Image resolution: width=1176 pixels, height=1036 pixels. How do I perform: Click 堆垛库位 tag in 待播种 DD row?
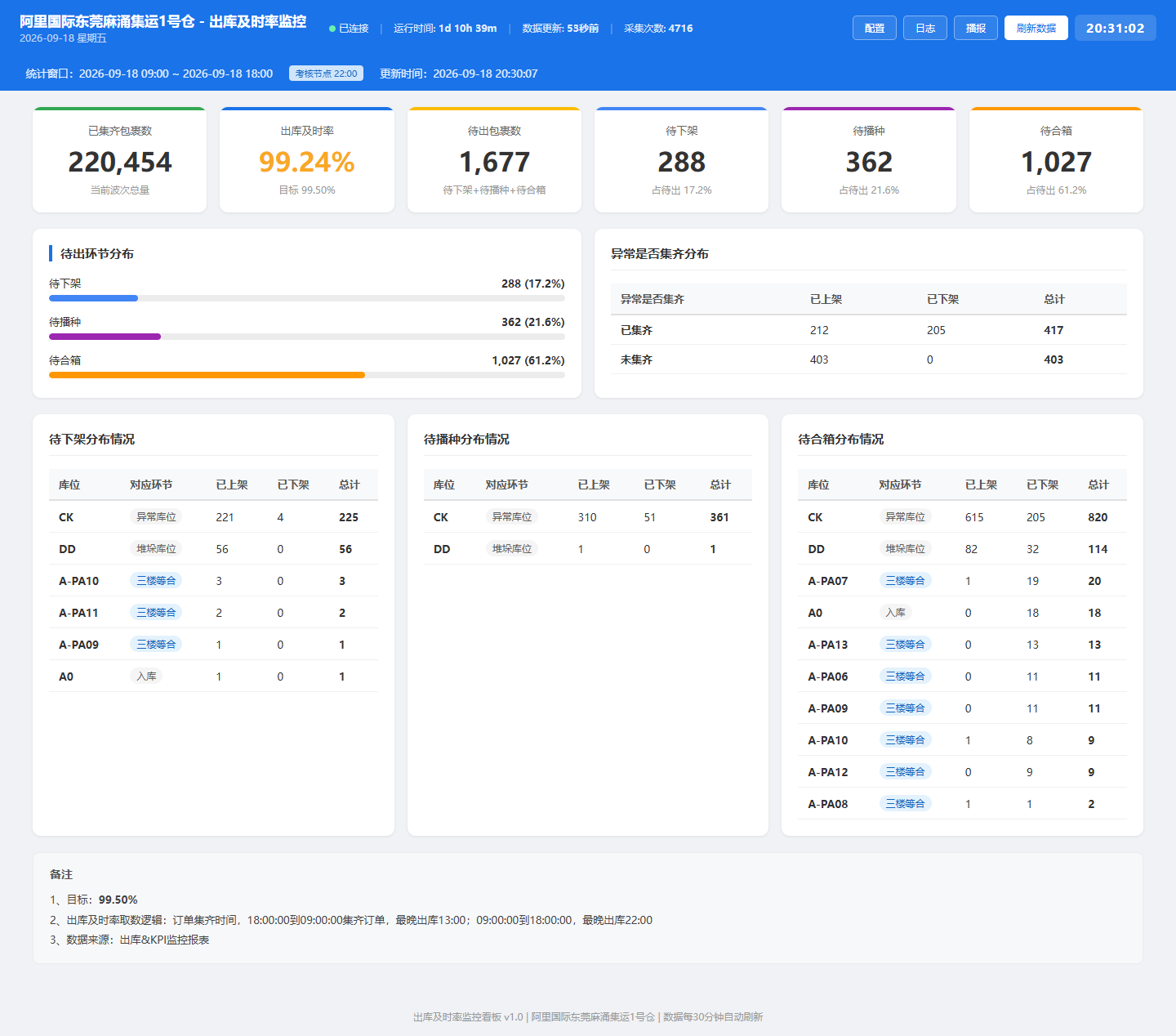(512, 549)
